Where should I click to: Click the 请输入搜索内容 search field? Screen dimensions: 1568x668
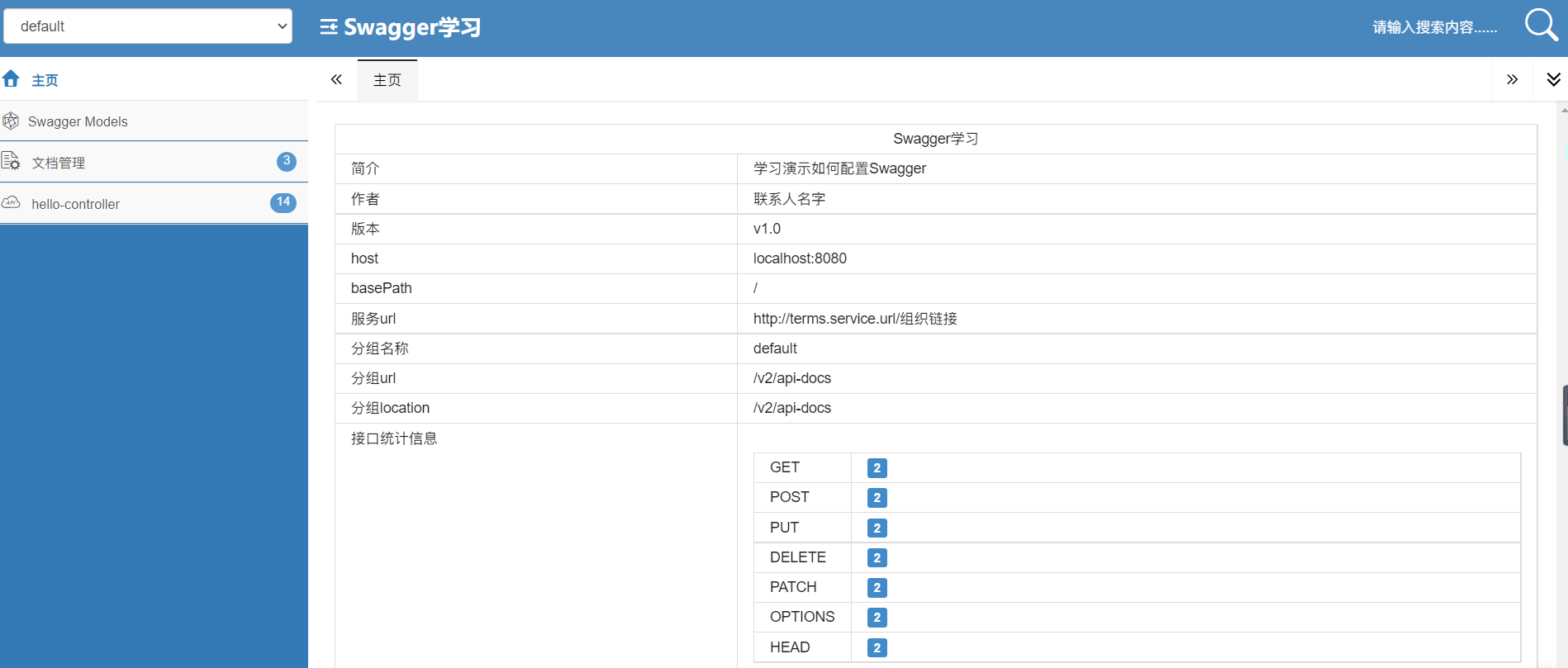pos(1433,27)
